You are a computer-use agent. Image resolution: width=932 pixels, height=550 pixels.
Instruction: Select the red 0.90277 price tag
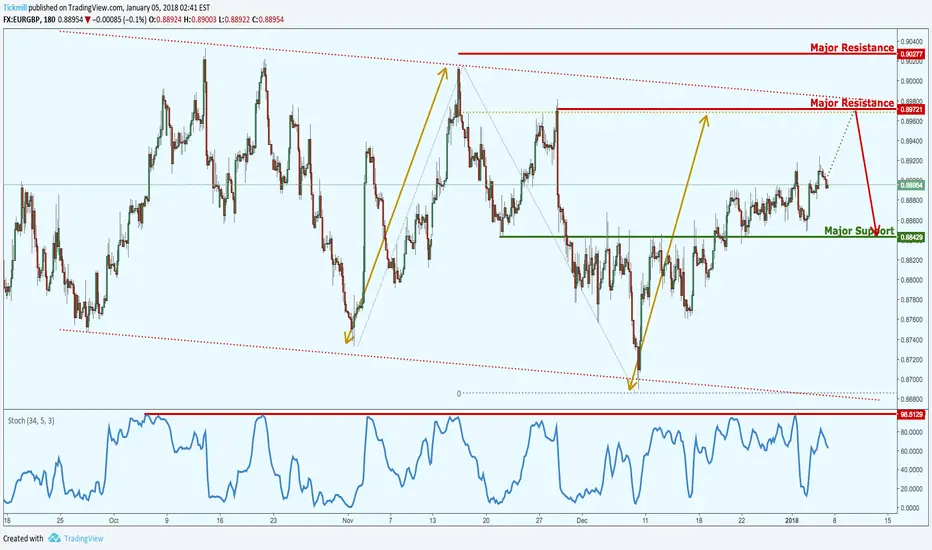point(911,54)
